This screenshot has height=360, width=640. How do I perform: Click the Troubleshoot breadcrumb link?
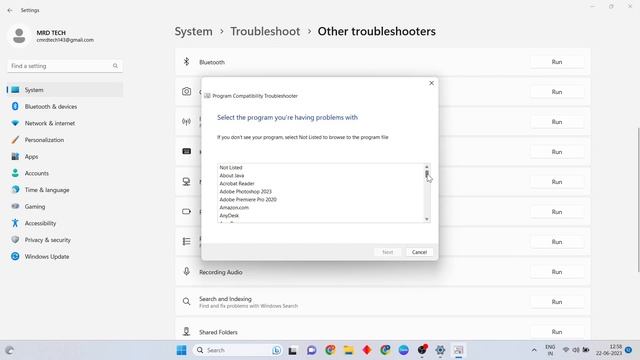pyautogui.click(x=265, y=31)
